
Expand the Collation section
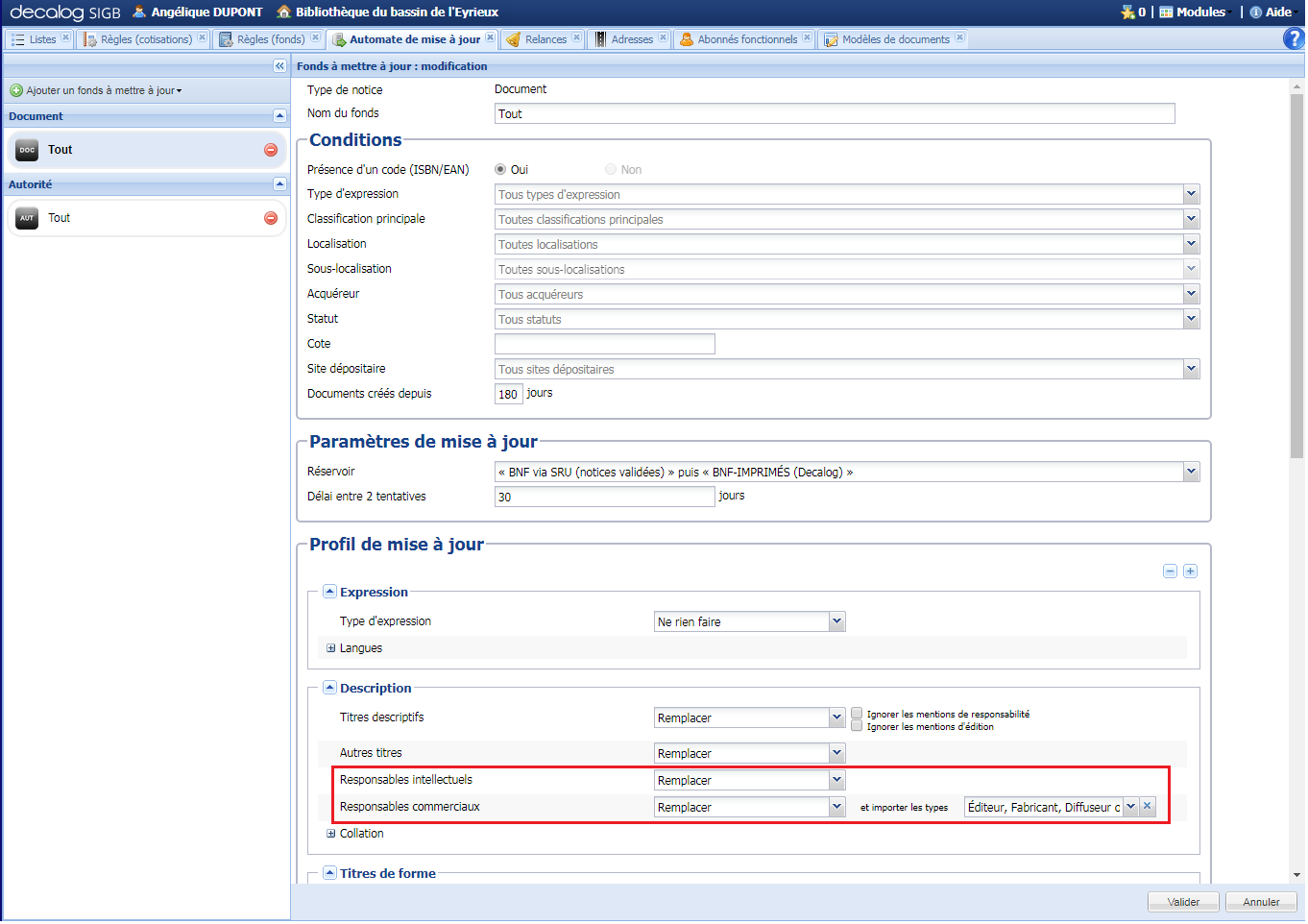tap(330, 834)
